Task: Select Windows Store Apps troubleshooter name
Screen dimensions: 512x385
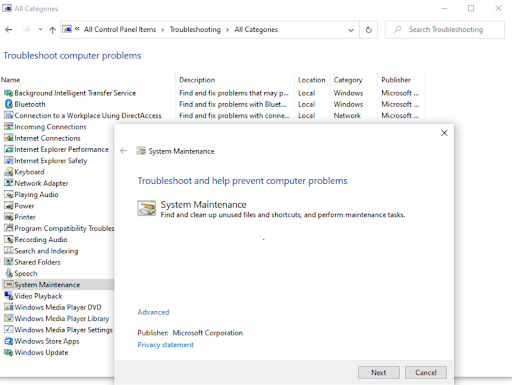Action: pos(47,341)
